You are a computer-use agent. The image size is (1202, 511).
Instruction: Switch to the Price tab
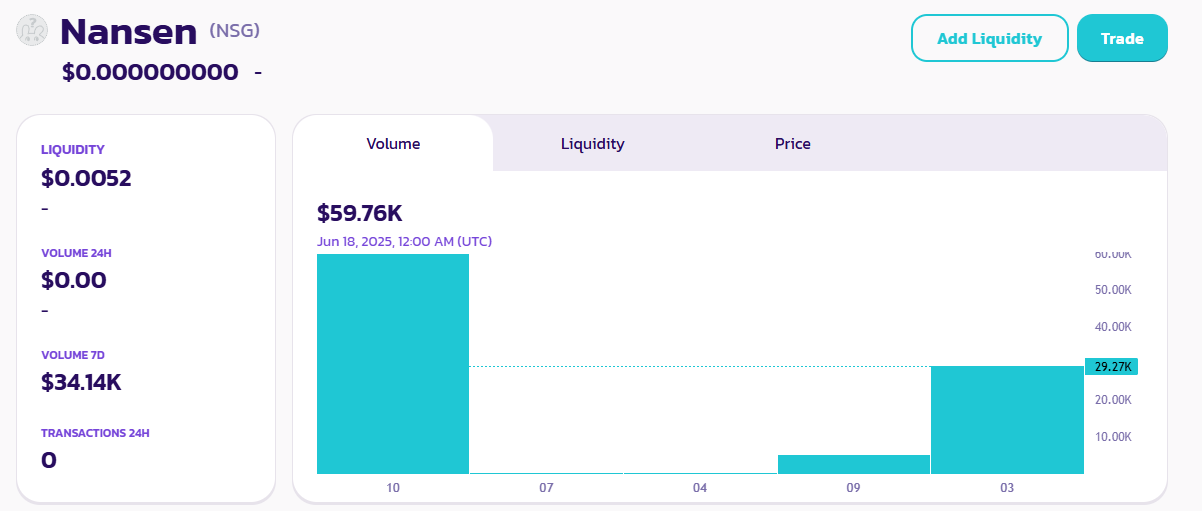pyautogui.click(x=792, y=143)
